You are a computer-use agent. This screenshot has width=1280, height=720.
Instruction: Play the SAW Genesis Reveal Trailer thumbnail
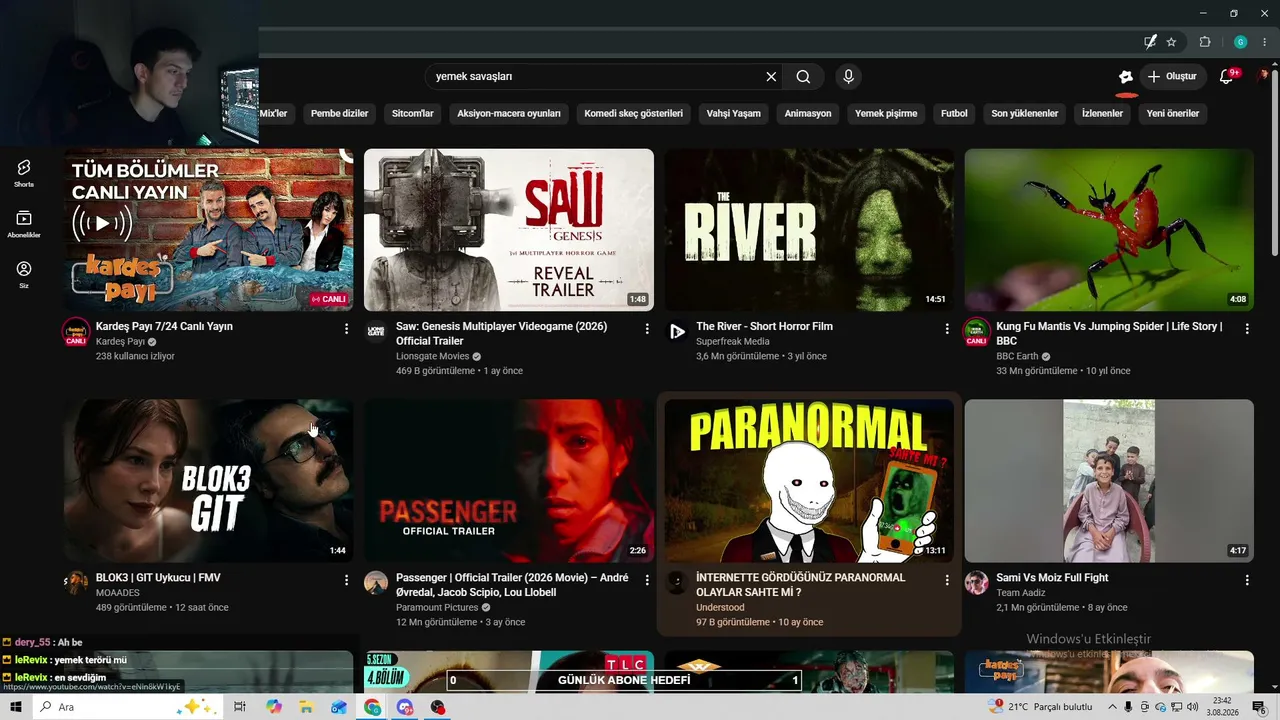click(509, 230)
